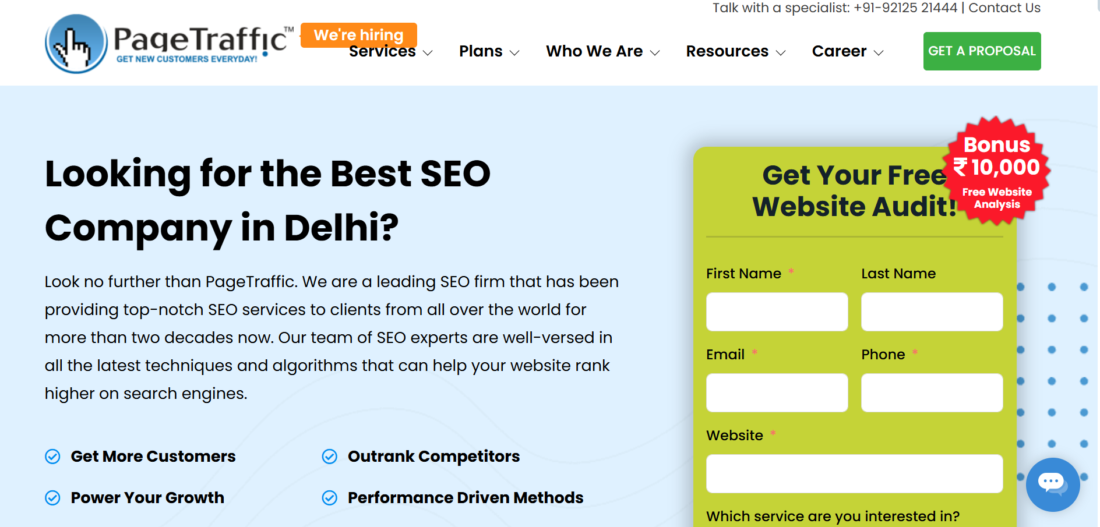The height and width of the screenshot is (527, 1100).
Task: Click the specialist phone number link
Action: coord(905,8)
